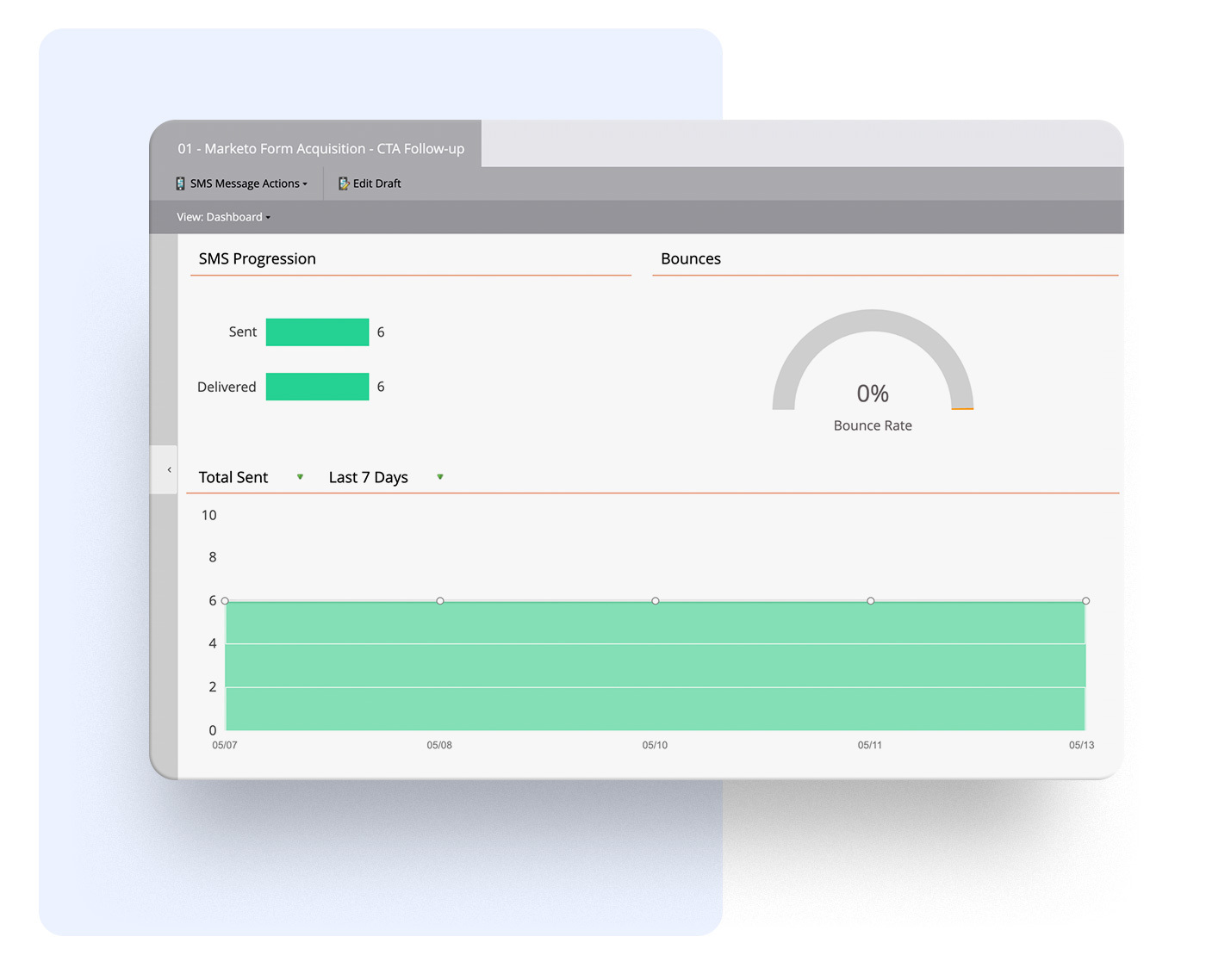Click the 05/10 data point on chart
Viewport: 1206px width, 980px height.
click(656, 601)
